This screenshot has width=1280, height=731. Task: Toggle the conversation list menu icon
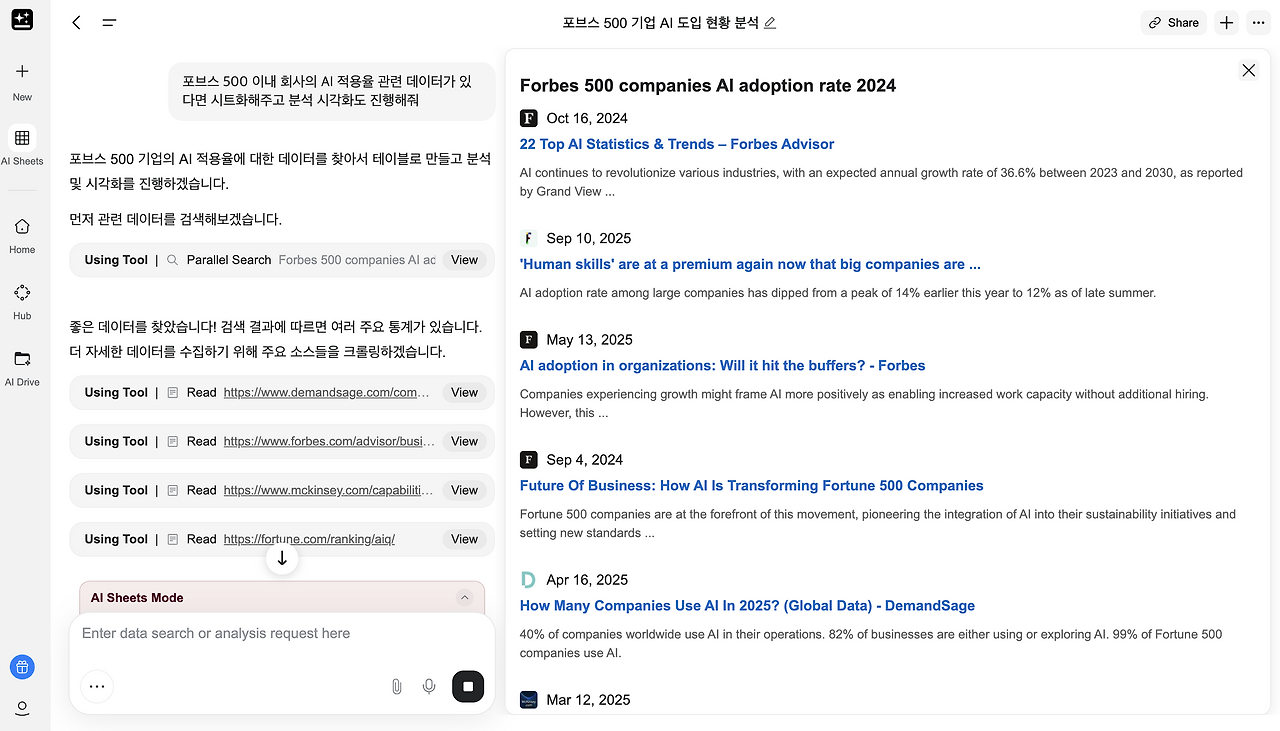click(x=109, y=22)
